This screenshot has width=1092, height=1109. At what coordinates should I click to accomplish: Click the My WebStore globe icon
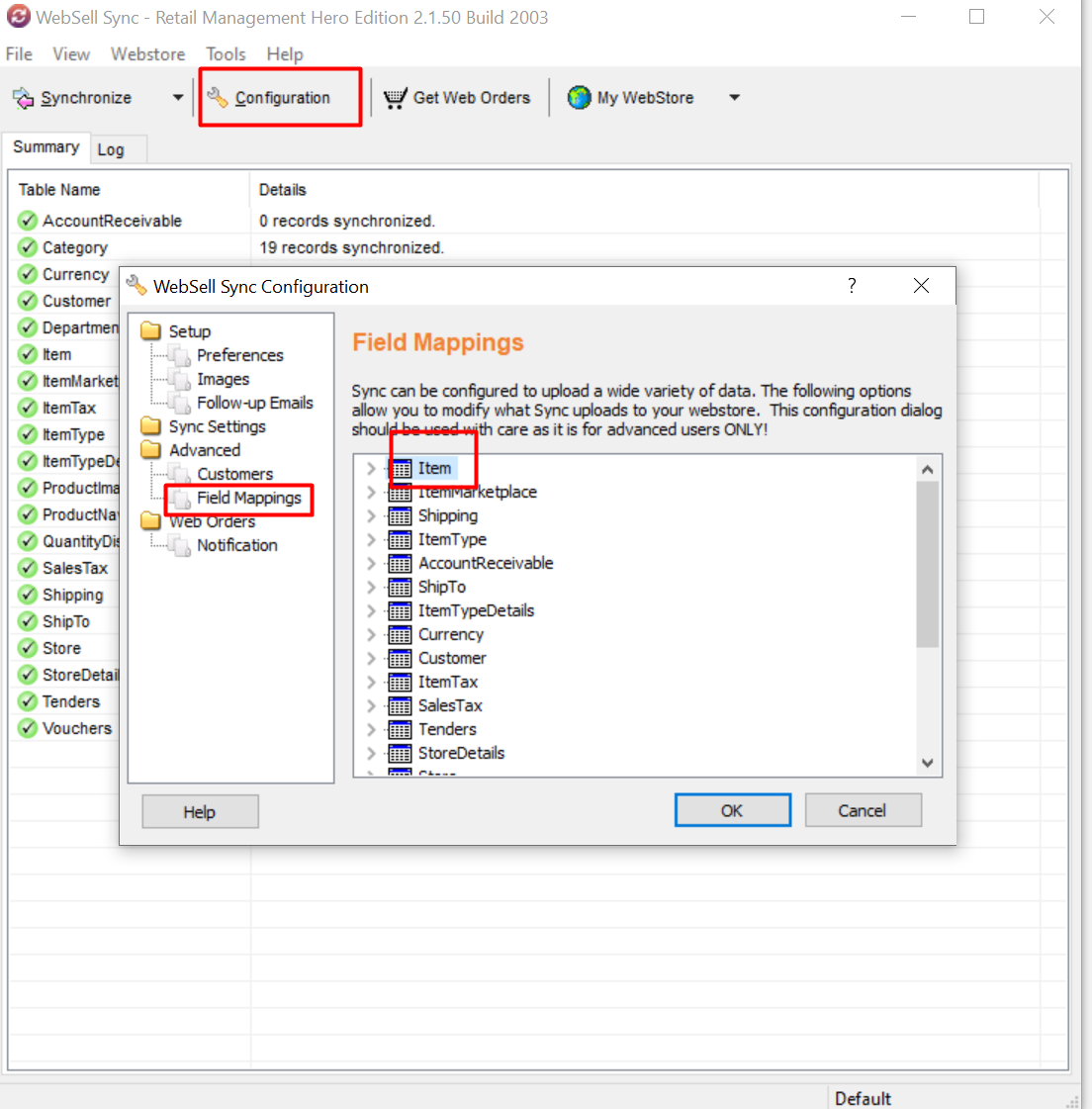coord(579,98)
